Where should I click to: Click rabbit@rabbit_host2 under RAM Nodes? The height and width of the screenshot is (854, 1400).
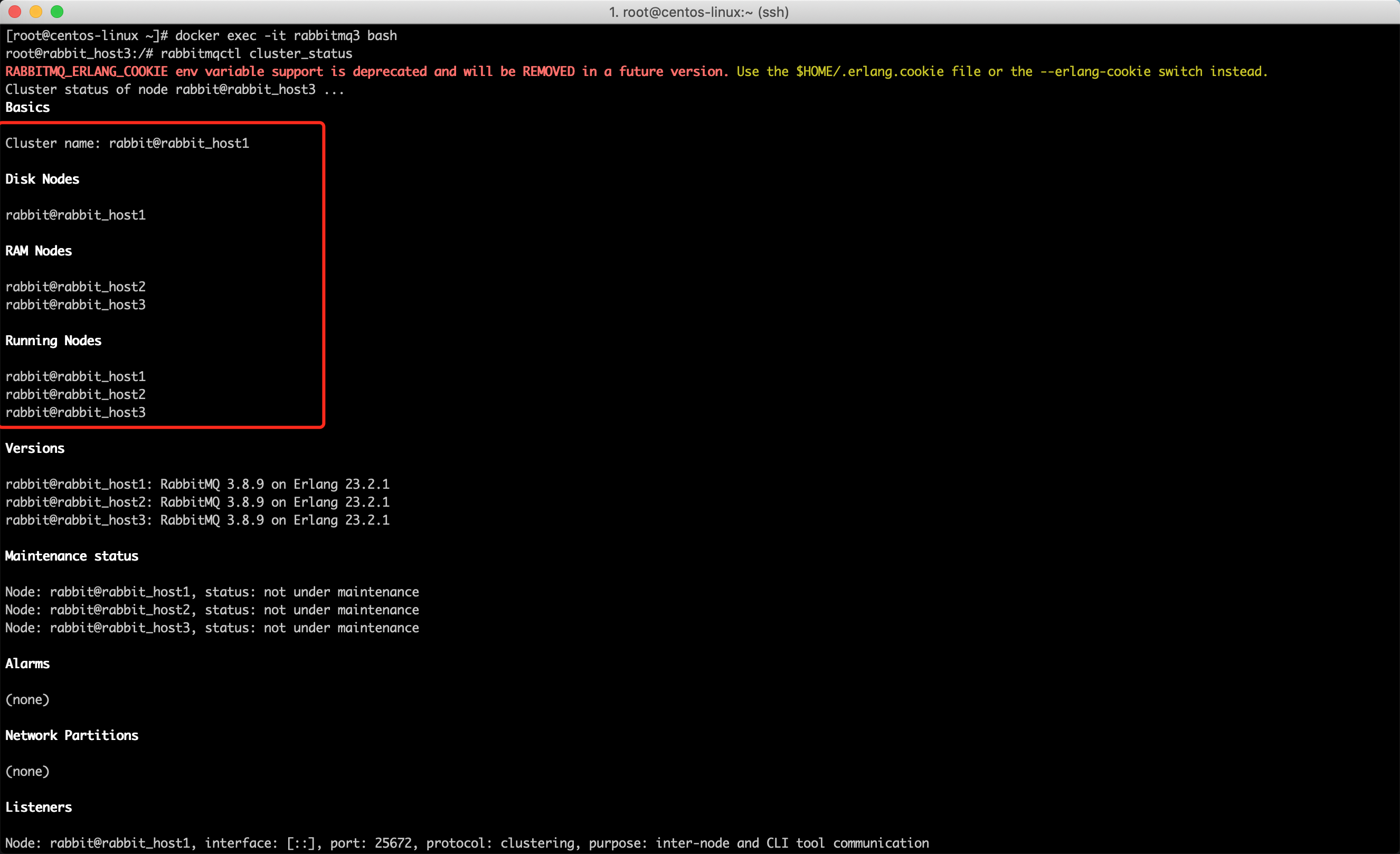click(75, 287)
